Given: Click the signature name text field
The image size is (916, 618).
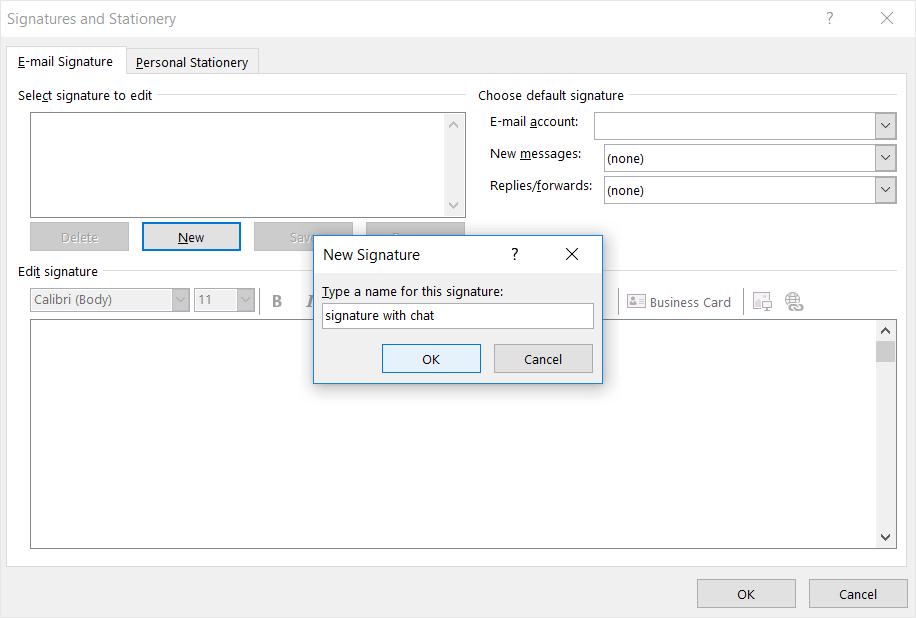Looking at the screenshot, I should pos(457,315).
